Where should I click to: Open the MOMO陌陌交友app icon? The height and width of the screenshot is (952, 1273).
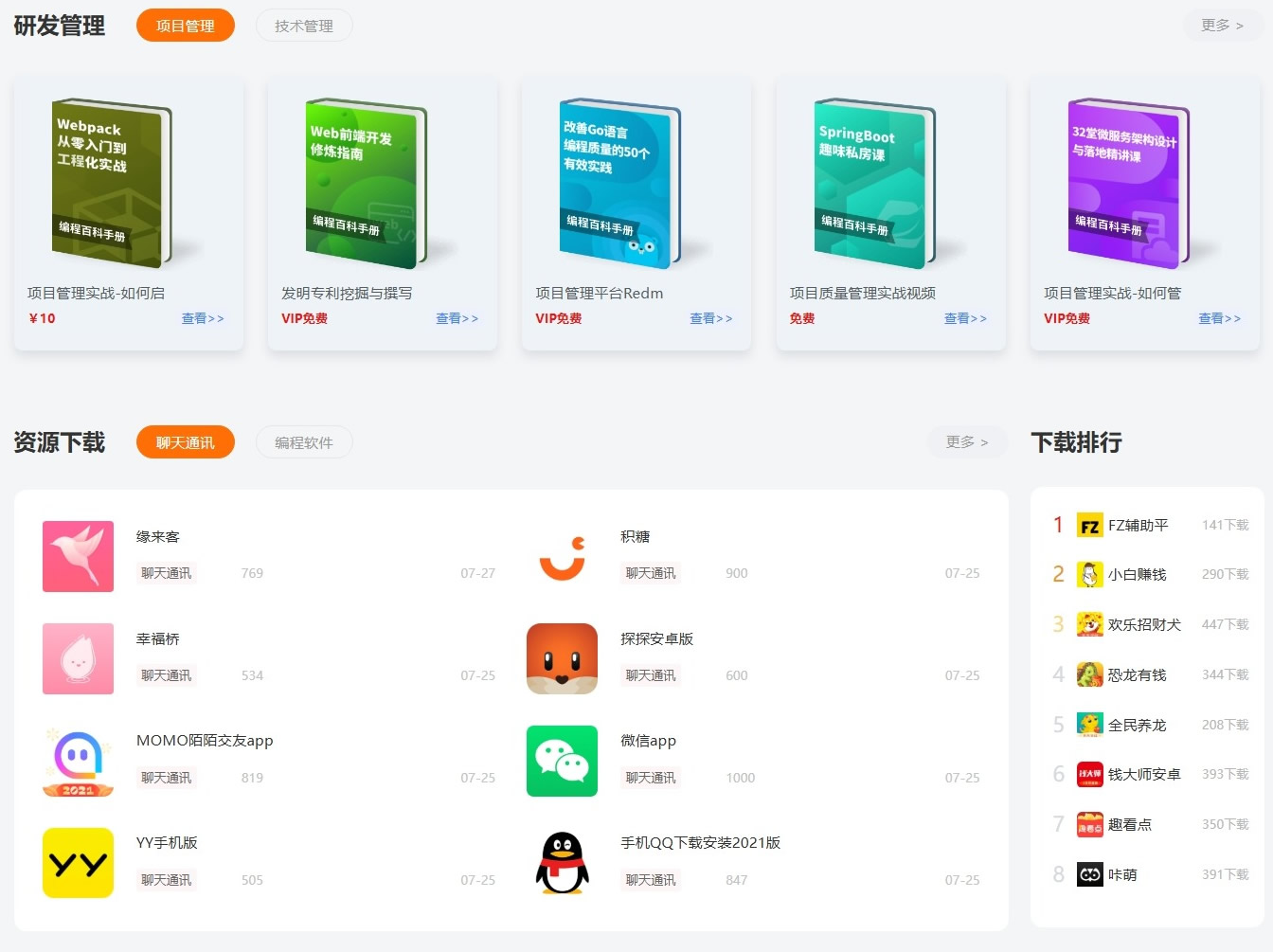coord(78,761)
